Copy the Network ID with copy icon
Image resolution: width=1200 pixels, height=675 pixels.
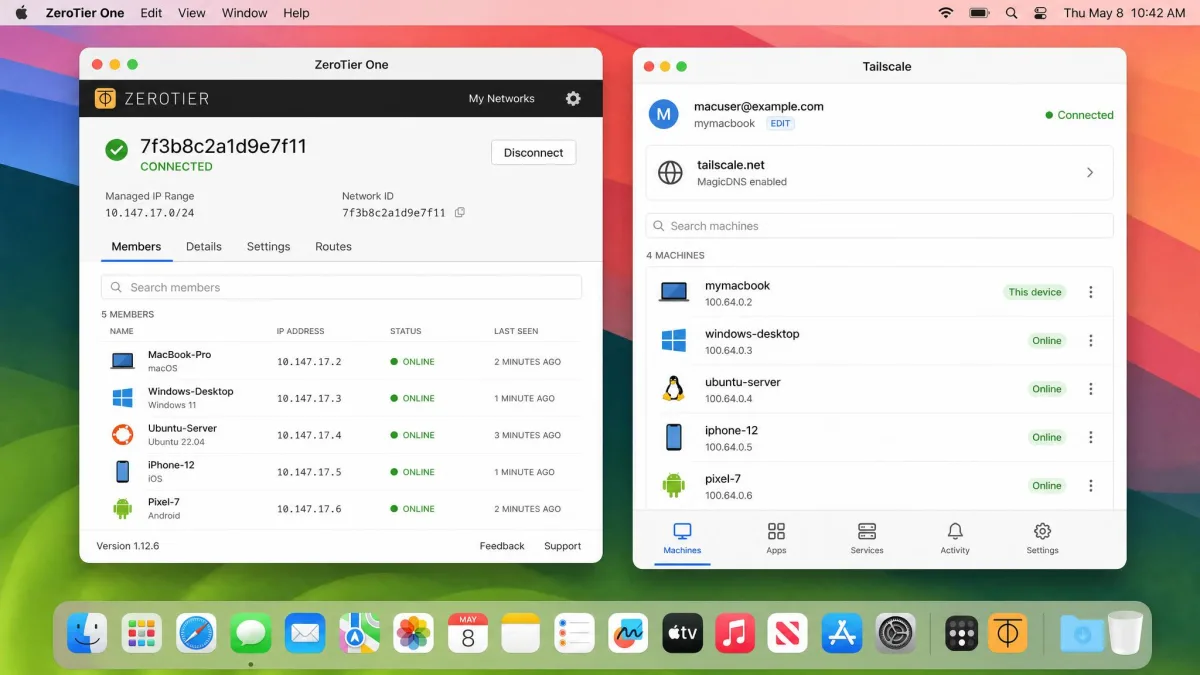click(x=460, y=212)
